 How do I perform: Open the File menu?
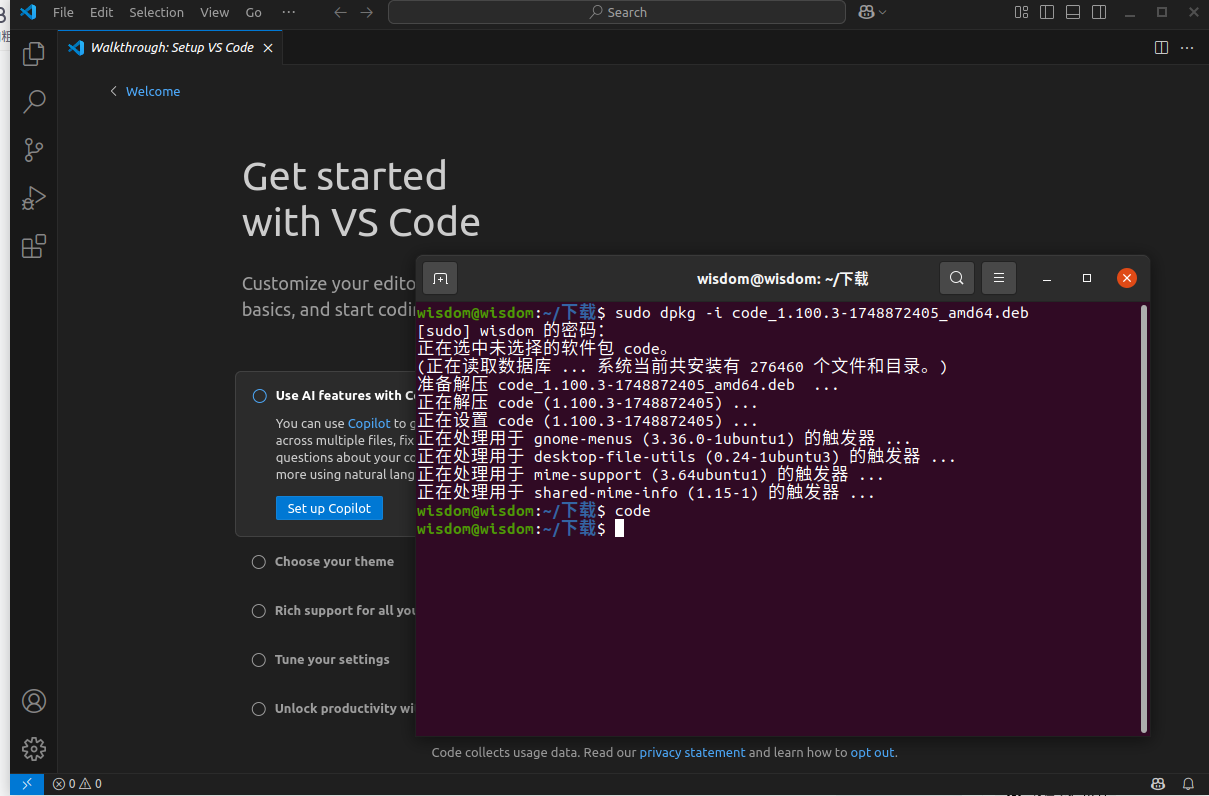[x=63, y=12]
